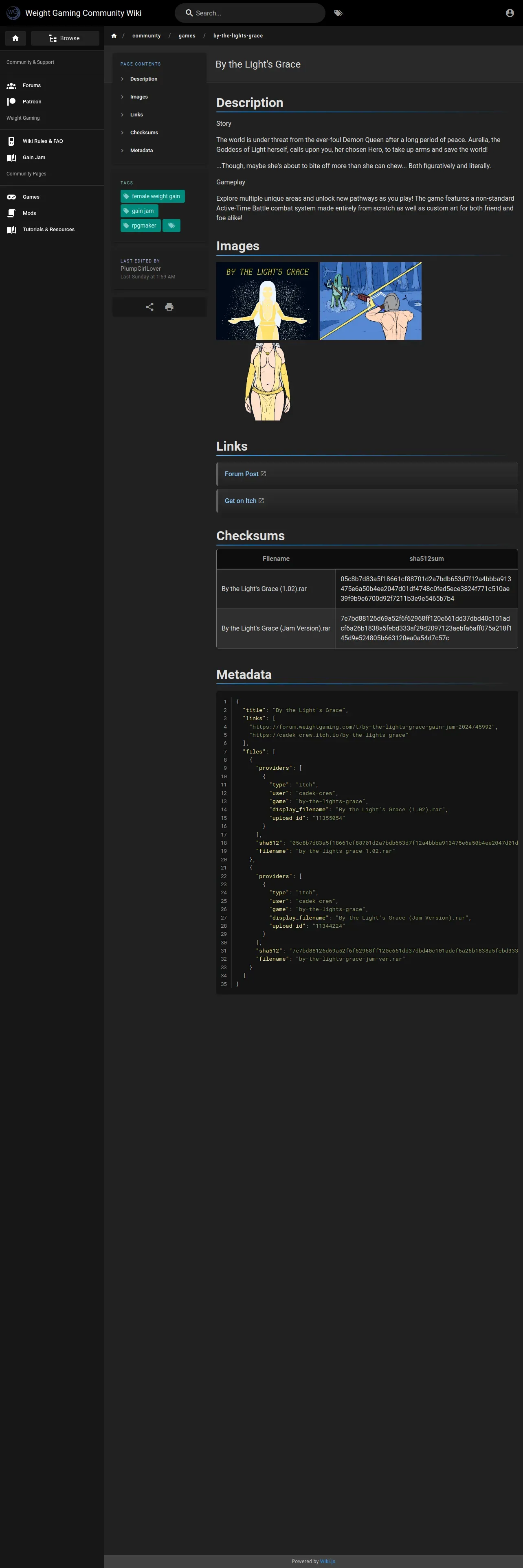
Task: Open the Forum Post link
Action: tap(242, 474)
